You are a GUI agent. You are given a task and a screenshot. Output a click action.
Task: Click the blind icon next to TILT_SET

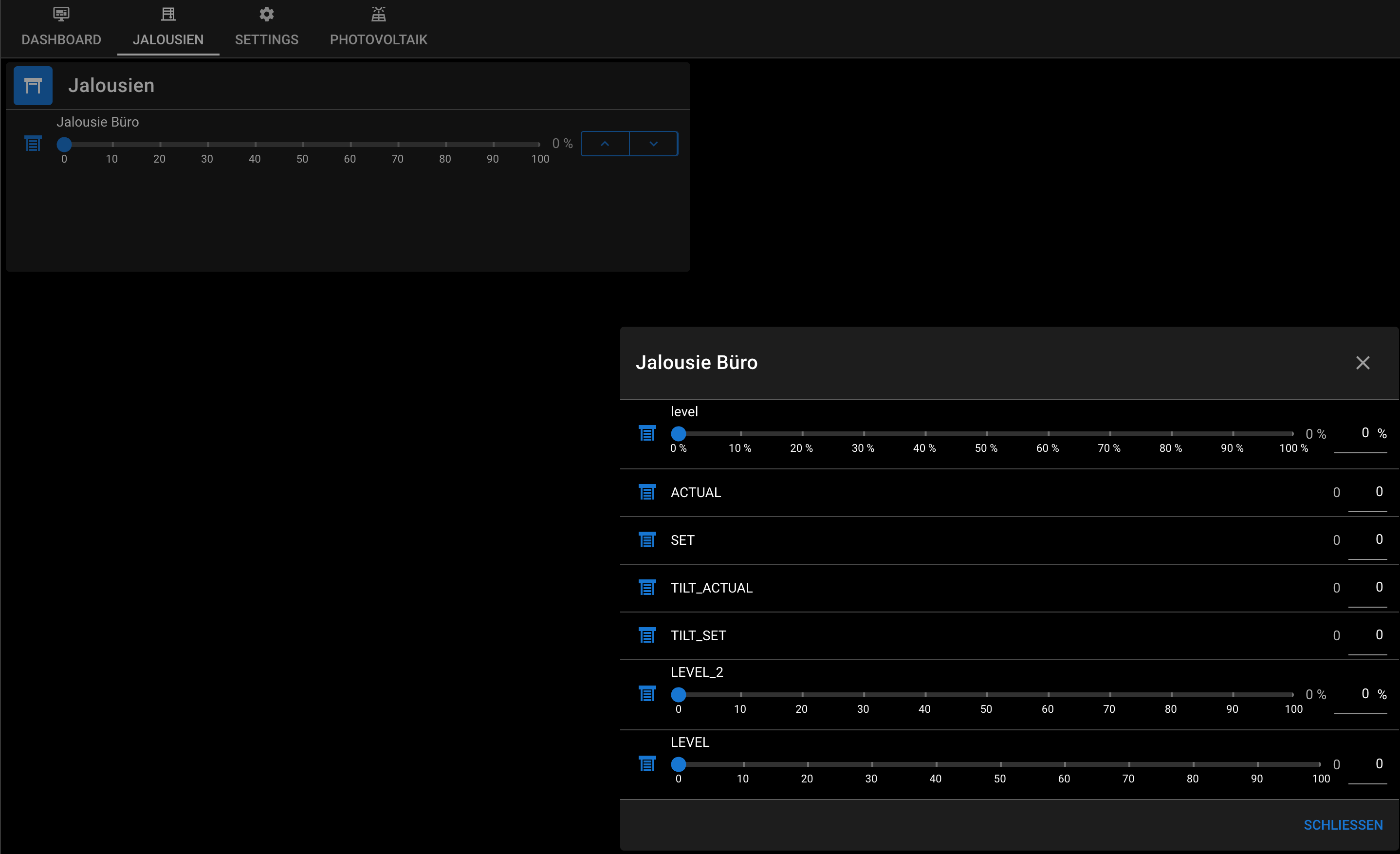coord(647,635)
